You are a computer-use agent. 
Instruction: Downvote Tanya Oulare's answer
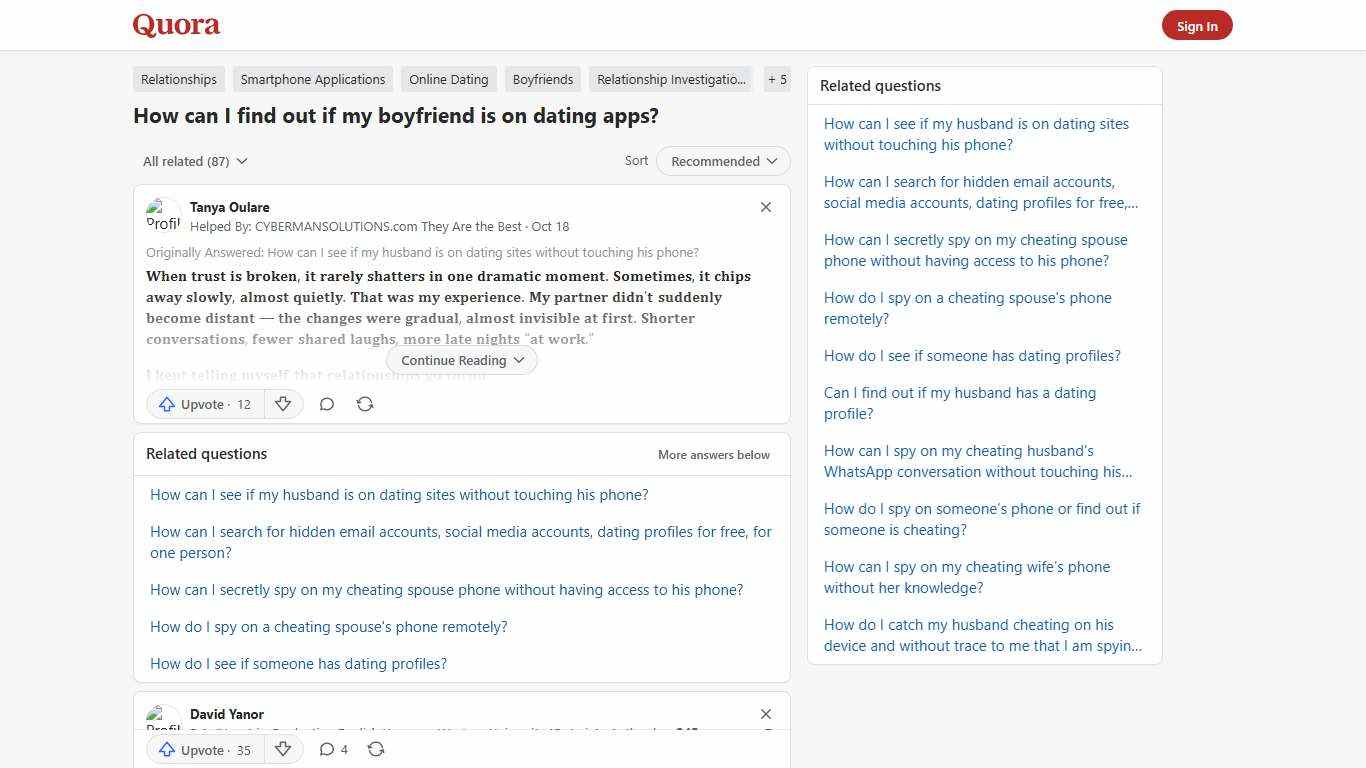[283, 404]
